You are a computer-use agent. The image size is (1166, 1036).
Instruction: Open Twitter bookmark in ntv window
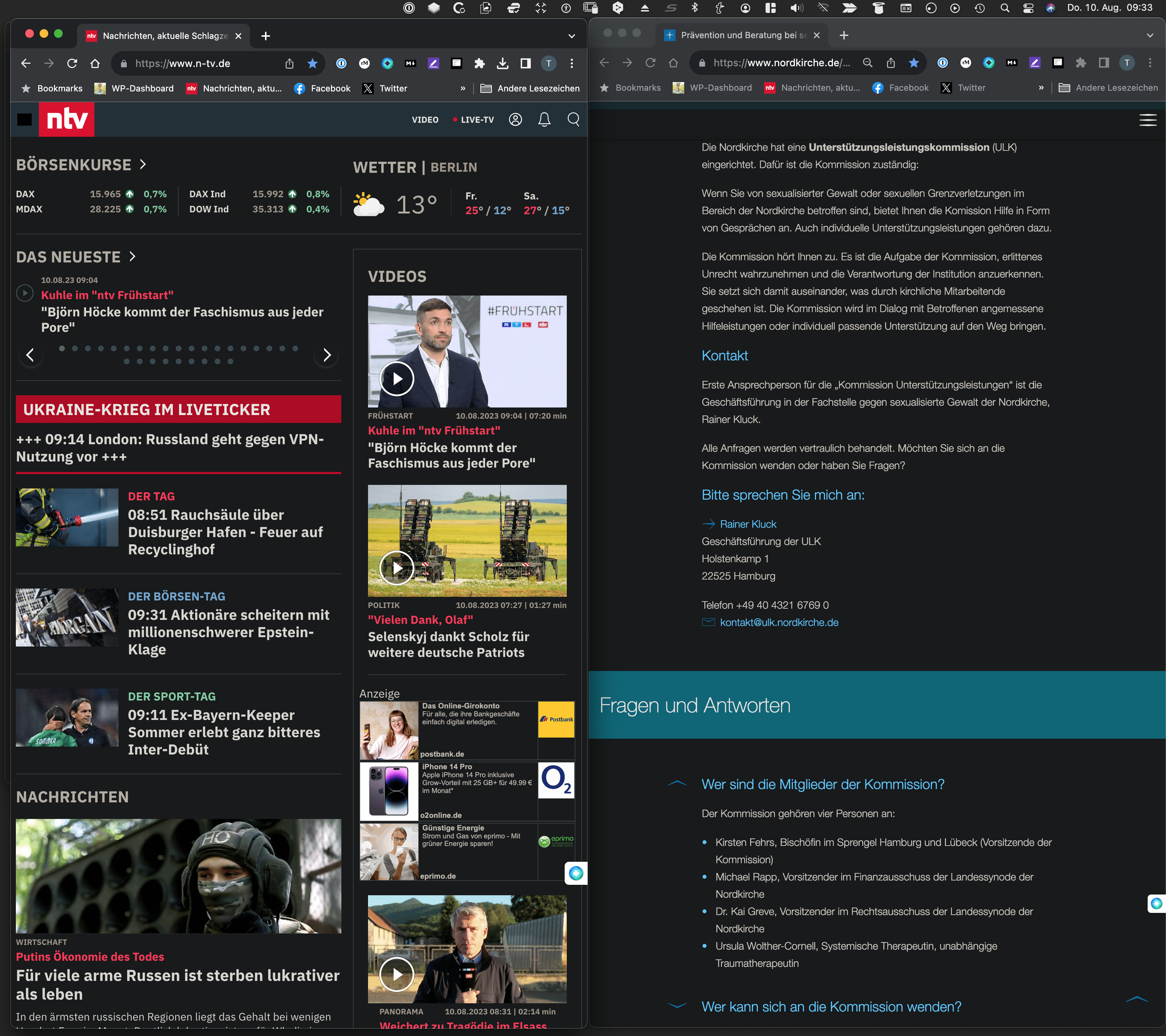[x=386, y=89]
